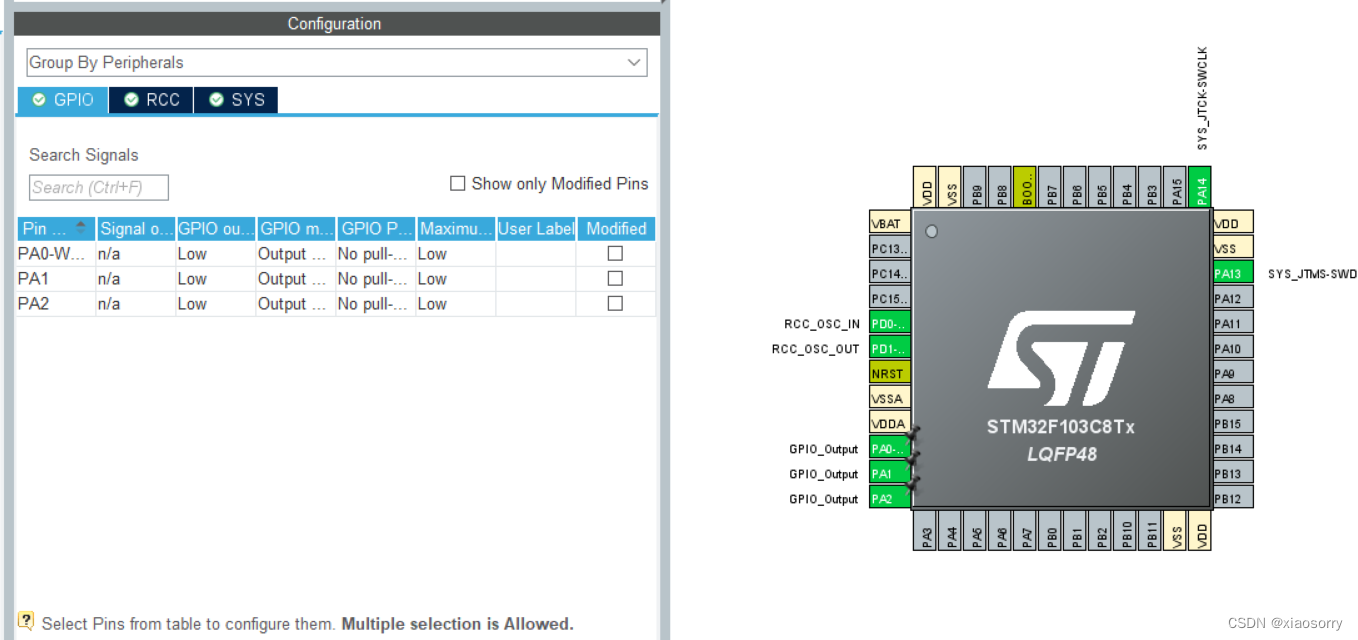Click the PB14 pin on chip
Viewport: 1358px width, 640px height.
[1233, 449]
